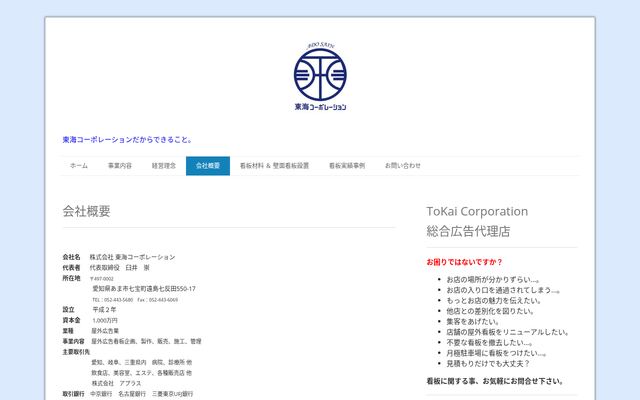
Task: View the 看板実績事例 page
Action: coord(347,166)
